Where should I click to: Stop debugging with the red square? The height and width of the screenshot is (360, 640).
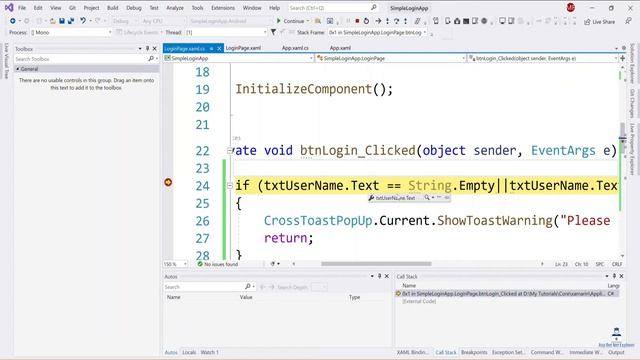(x=357, y=21)
